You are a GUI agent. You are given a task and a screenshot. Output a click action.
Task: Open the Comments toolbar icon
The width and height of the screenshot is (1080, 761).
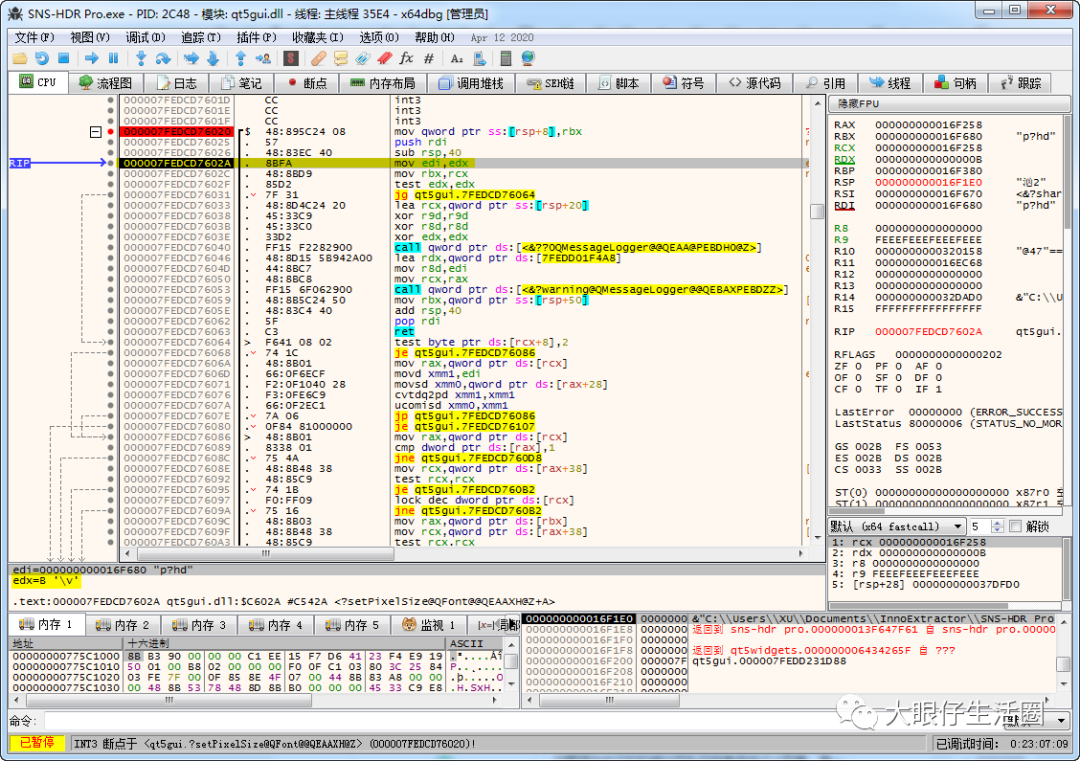click(340, 59)
